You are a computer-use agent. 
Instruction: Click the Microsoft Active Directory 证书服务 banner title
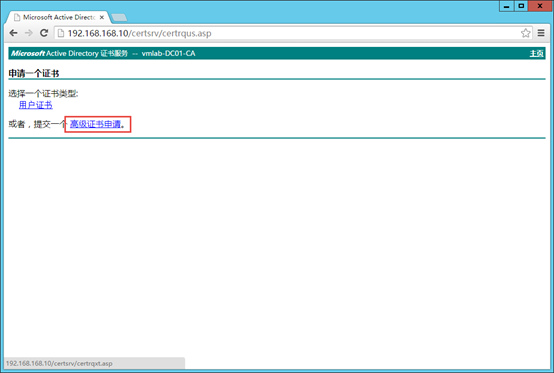click(x=69, y=54)
